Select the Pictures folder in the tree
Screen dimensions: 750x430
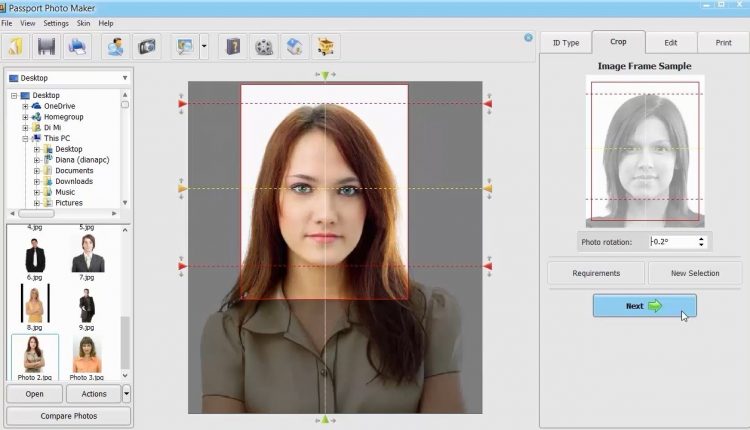click(x=69, y=203)
